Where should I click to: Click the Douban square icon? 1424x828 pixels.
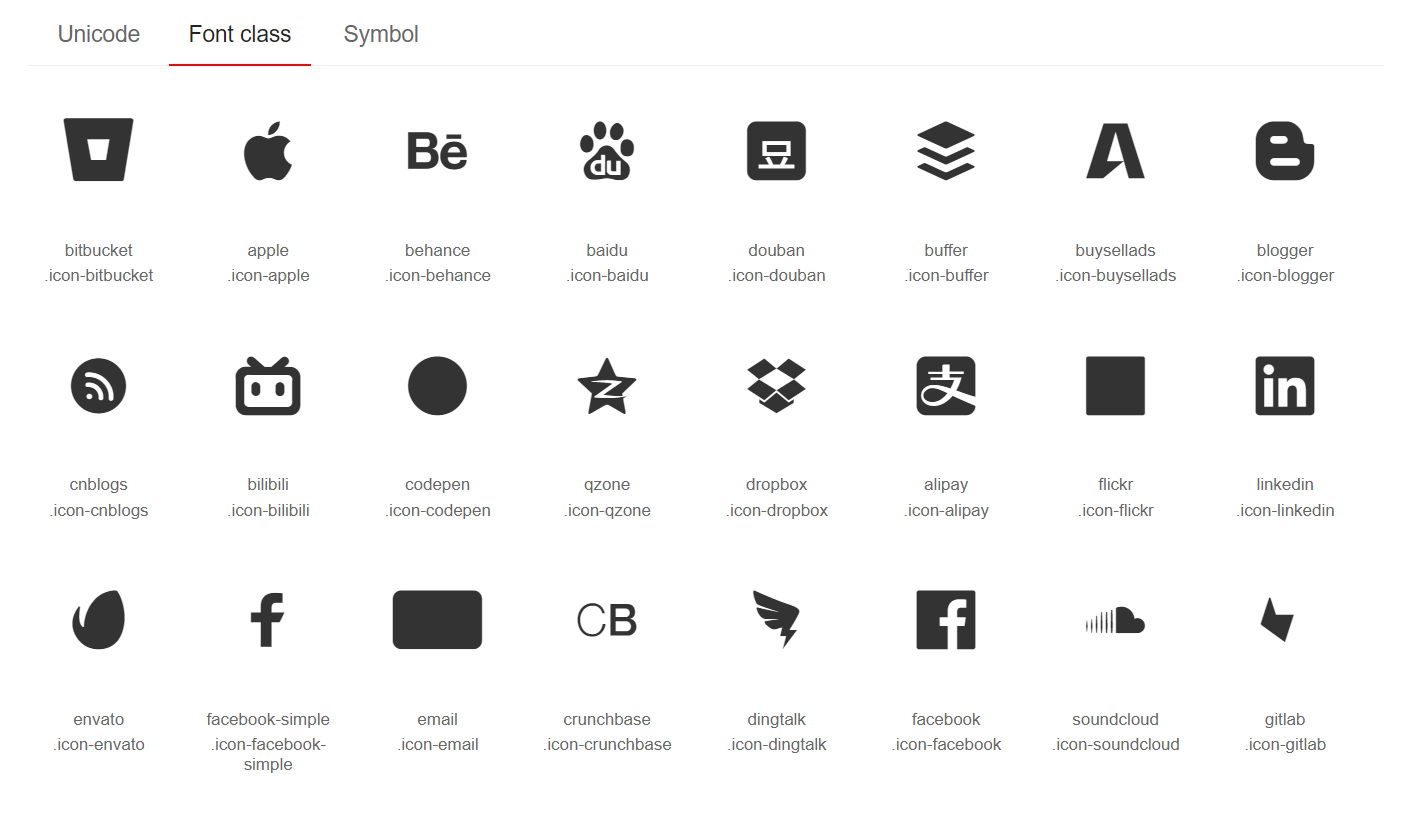click(776, 151)
